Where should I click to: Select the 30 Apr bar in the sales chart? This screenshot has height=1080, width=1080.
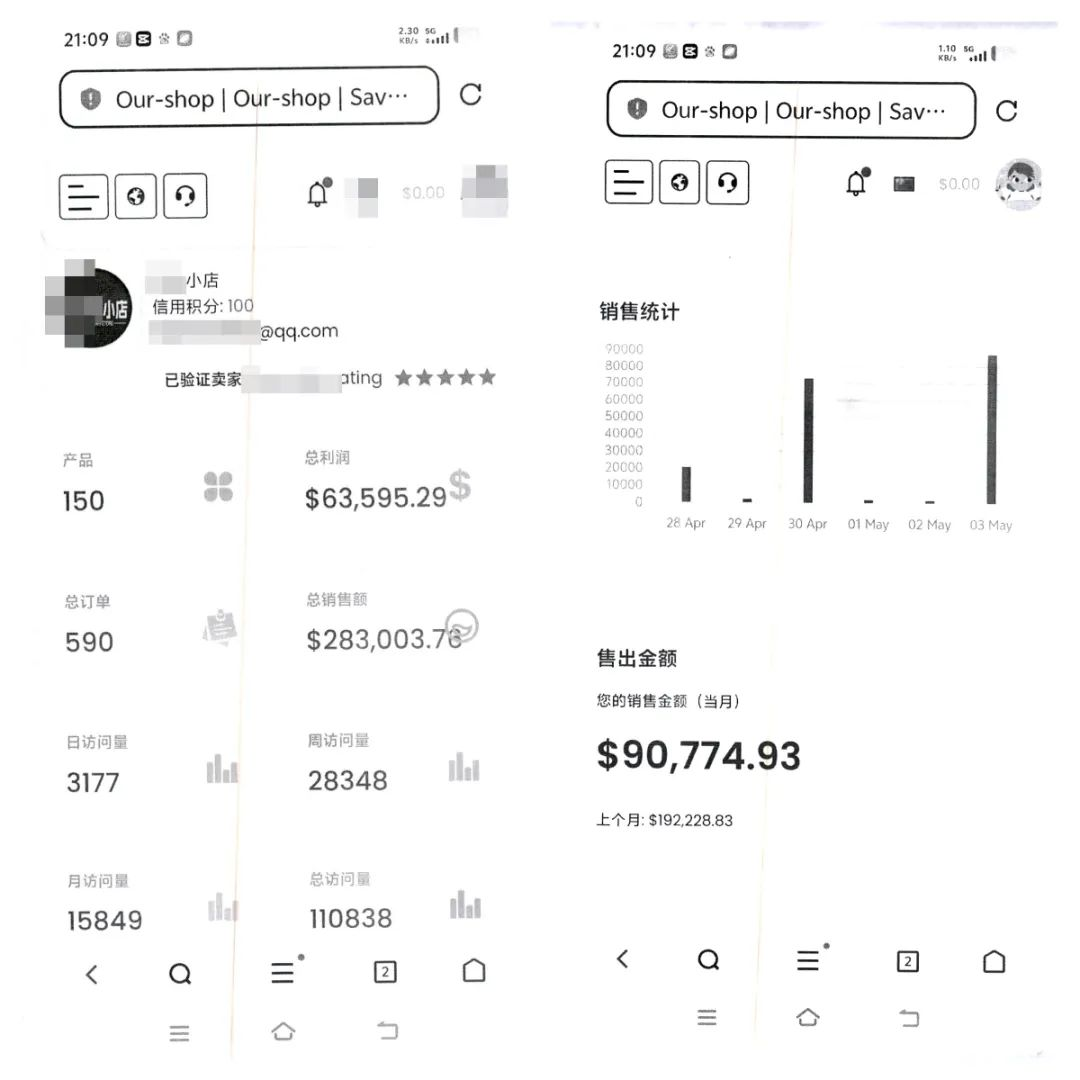pyautogui.click(x=809, y=441)
